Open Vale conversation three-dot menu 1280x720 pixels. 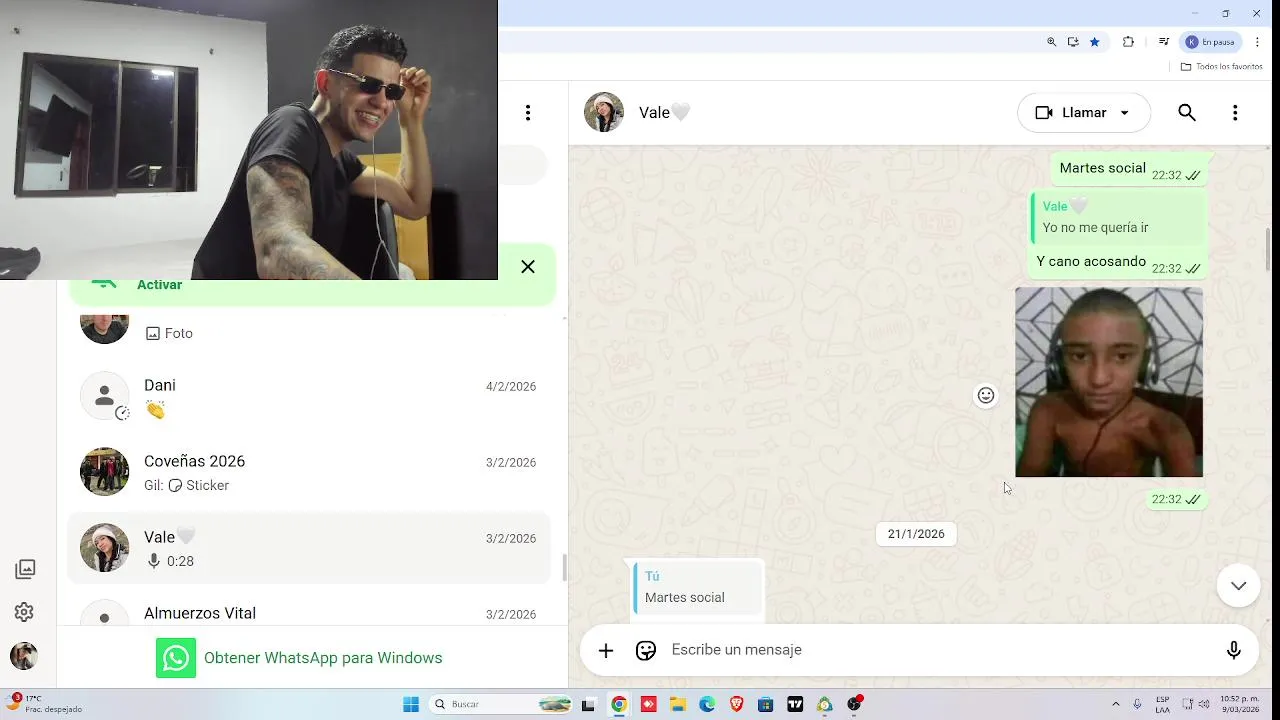point(1235,113)
